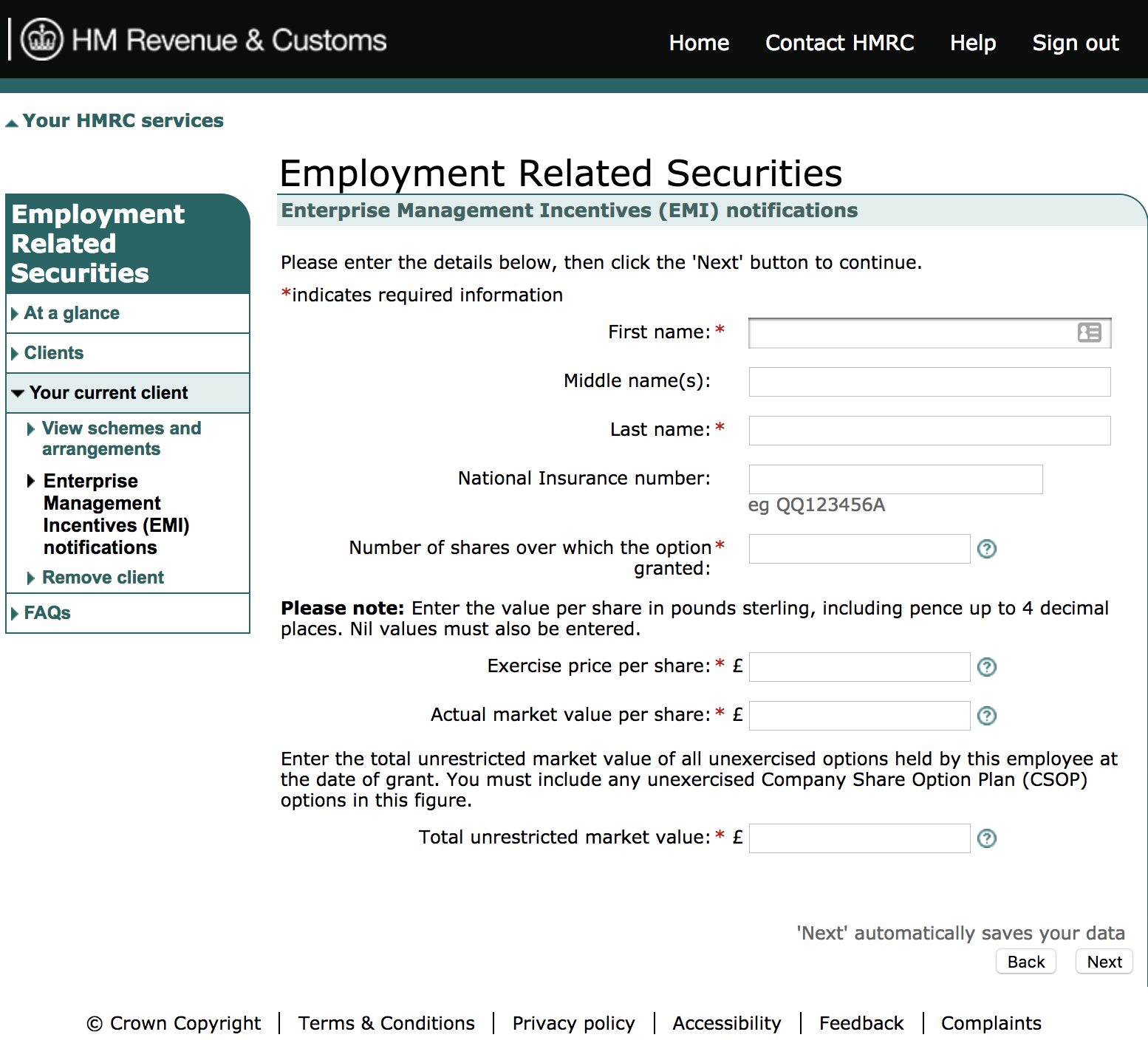Screen dimensions: 1148x1060
Task: Expand the FAQs sidebar section
Action: [47, 612]
